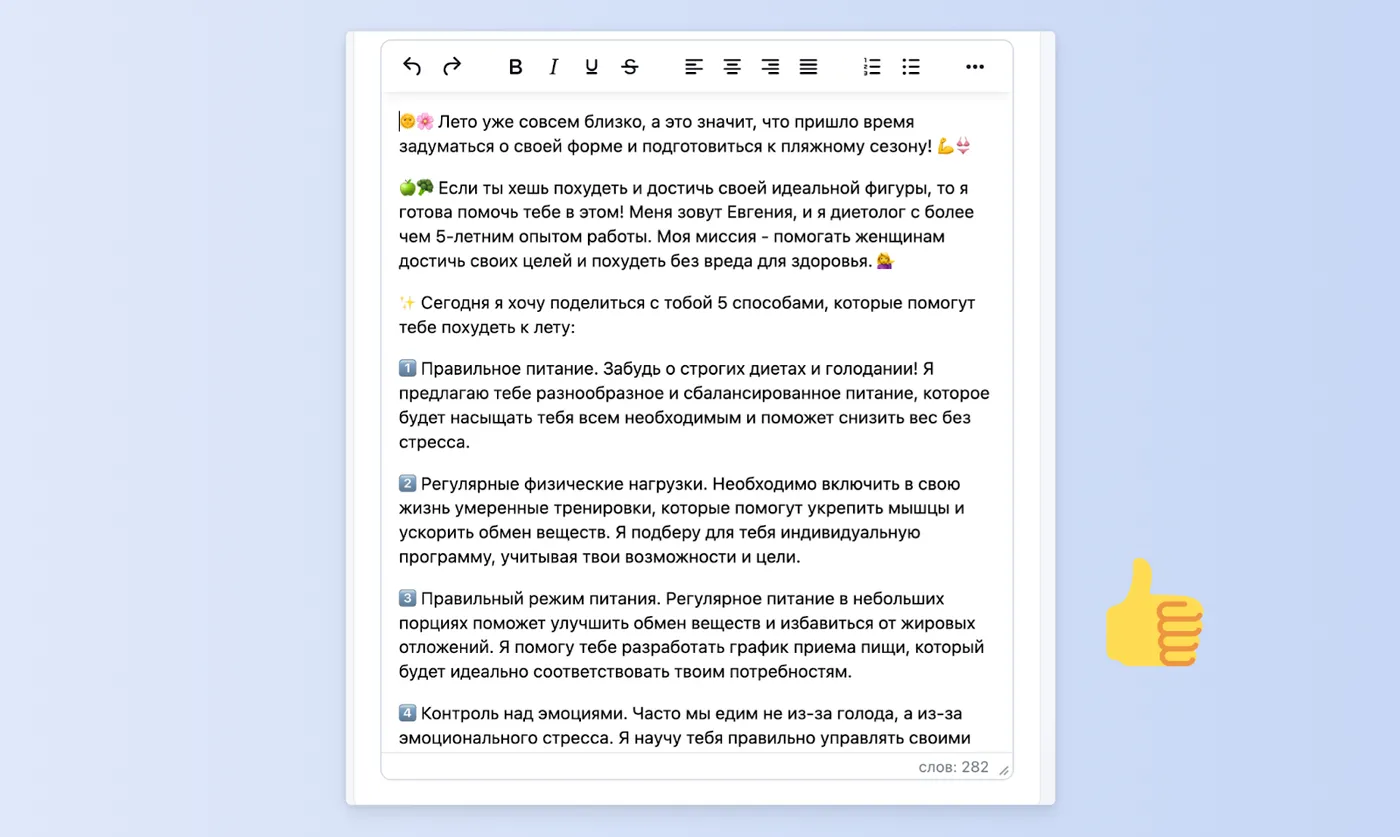Open the more options ellipsis menu
Screen dimensions: 1400x837
click(975, 67)
